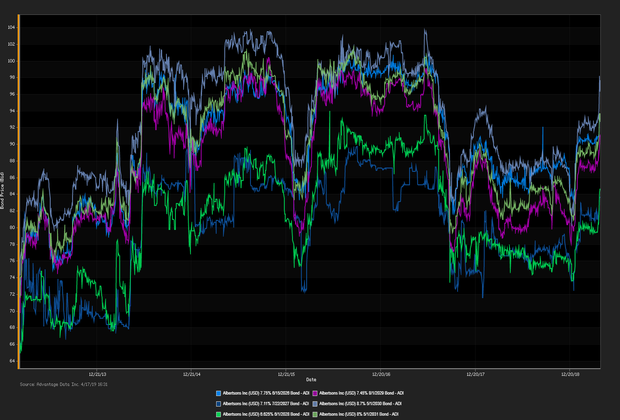Viewport: 620px width, 420px height.
Task: Click the 'Source: Advantage Data Inc.' footnote
Action: click(64, 384)
